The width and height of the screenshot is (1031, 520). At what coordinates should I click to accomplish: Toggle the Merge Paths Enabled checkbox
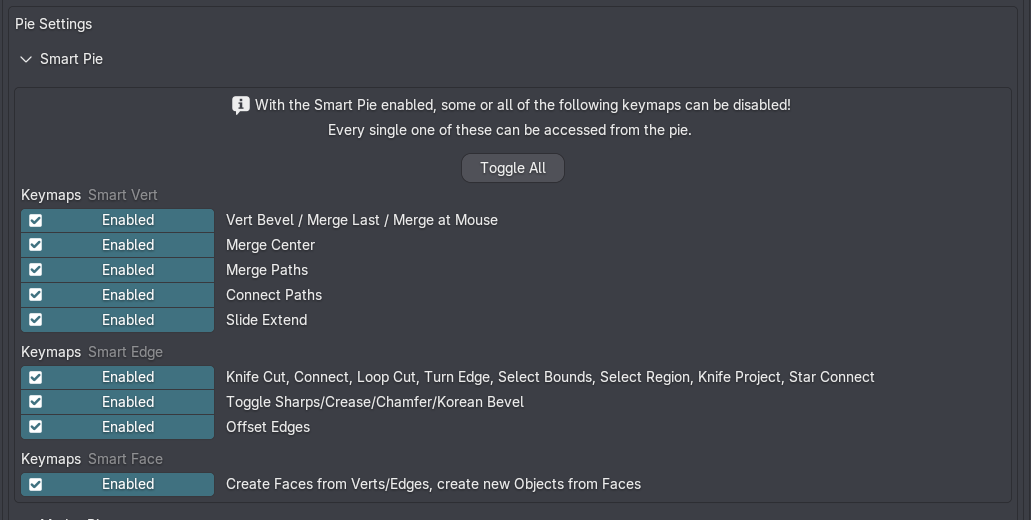118,270
